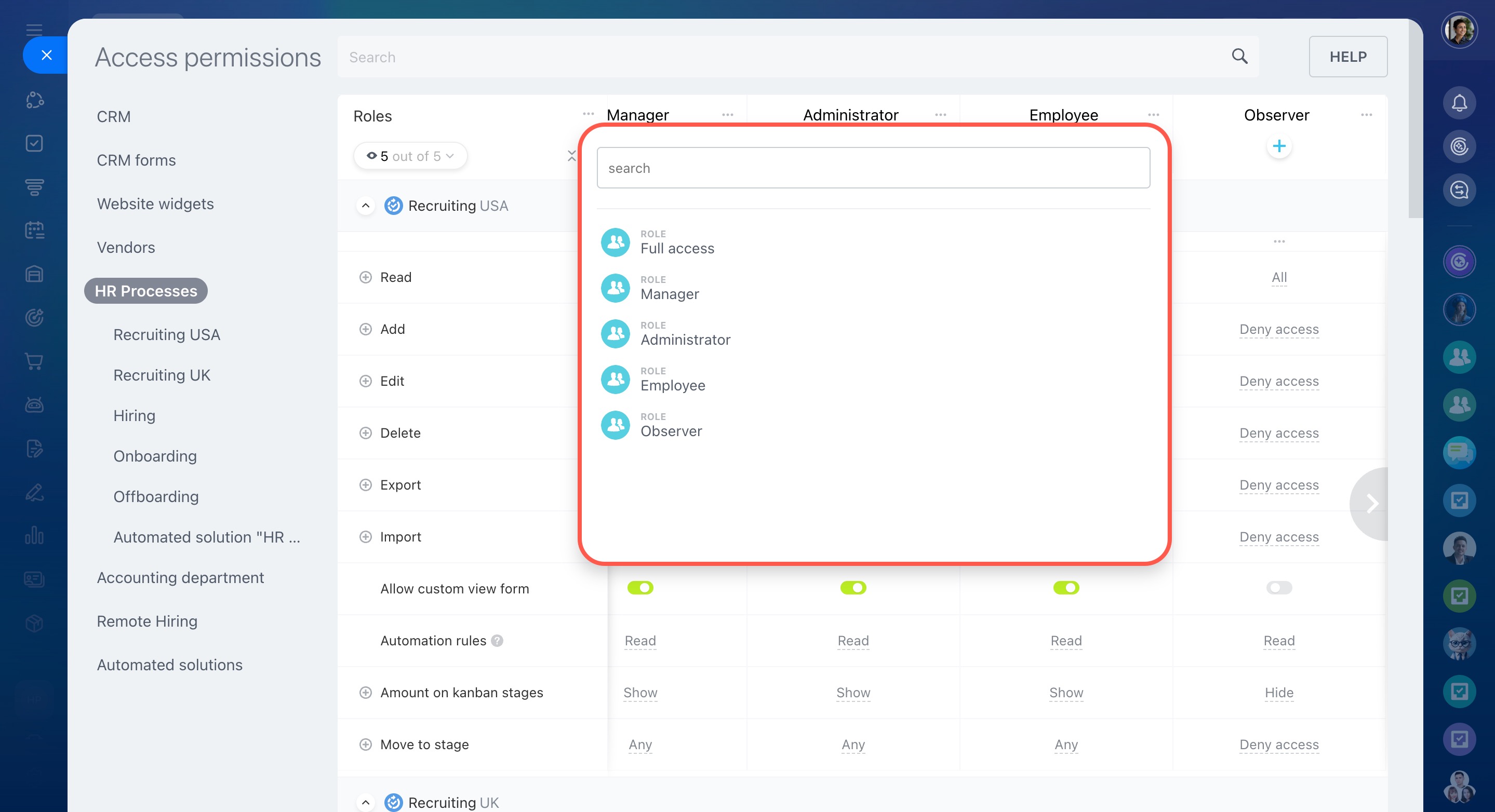Open the 5 out of 5 roles dropdown
Image resolution: width=1495 pixels, height=812 pixels.
410,156
